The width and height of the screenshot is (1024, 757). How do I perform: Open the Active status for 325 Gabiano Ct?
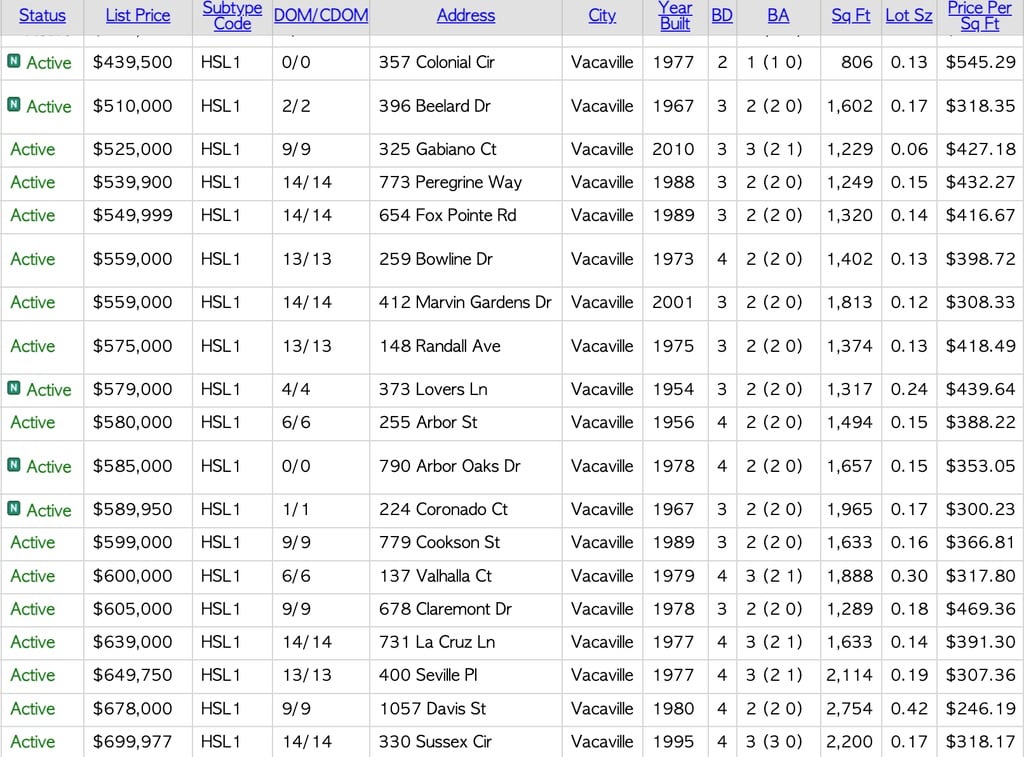33,149
